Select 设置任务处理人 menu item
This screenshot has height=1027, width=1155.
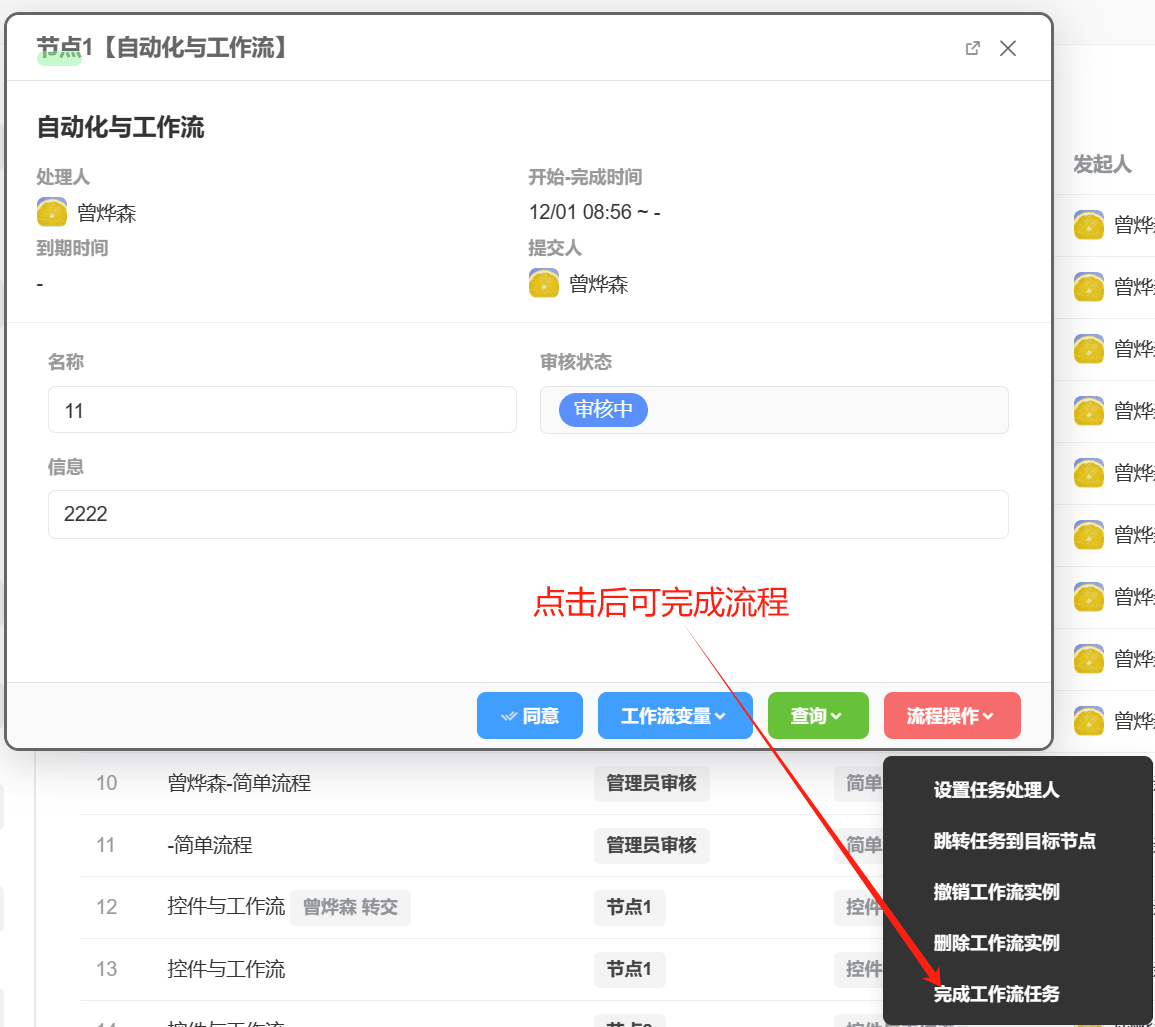[x=996, y=790]
